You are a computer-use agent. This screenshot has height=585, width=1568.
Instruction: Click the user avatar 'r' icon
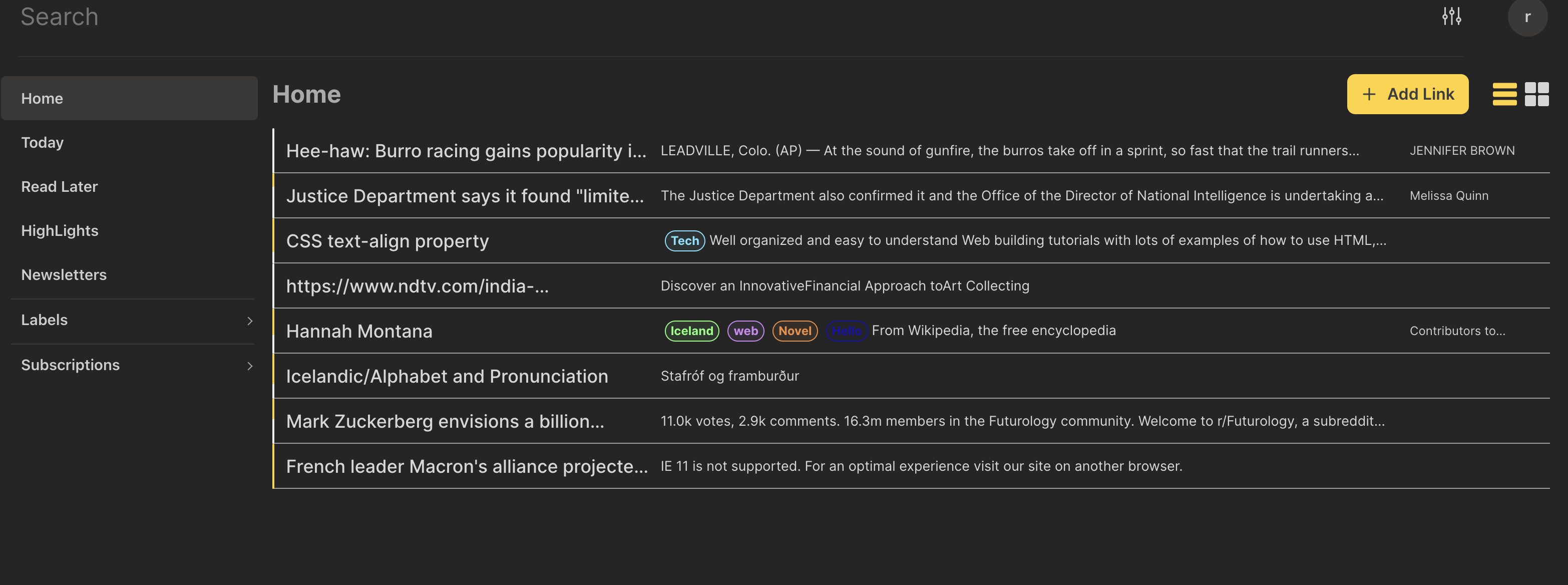(1526, 17)
